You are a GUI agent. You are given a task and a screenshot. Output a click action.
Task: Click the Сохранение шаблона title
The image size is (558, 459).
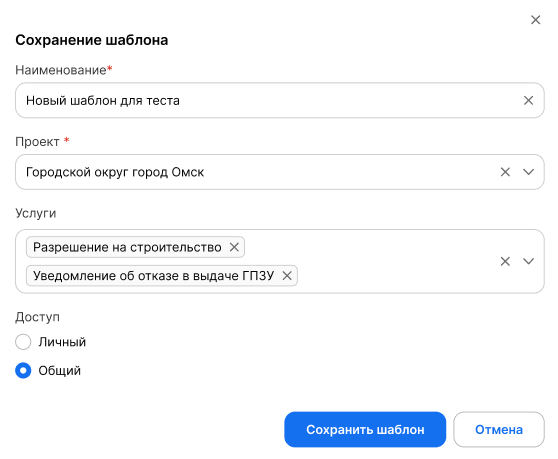91,40
